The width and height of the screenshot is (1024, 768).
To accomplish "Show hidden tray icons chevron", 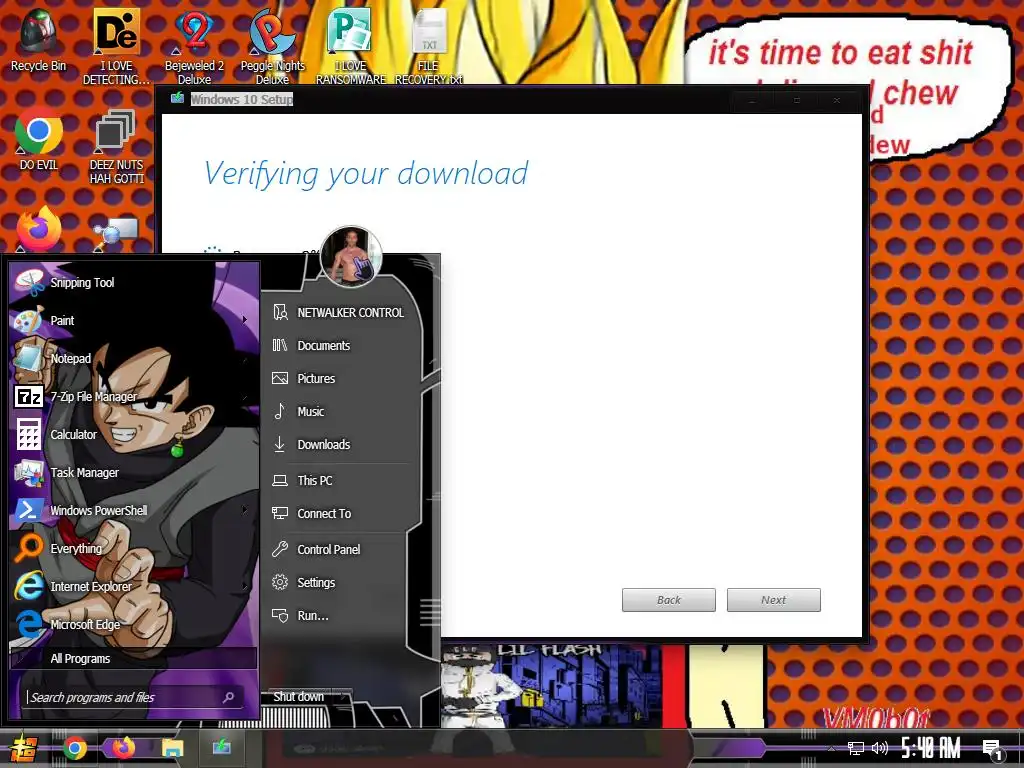I will coord(831,748).
